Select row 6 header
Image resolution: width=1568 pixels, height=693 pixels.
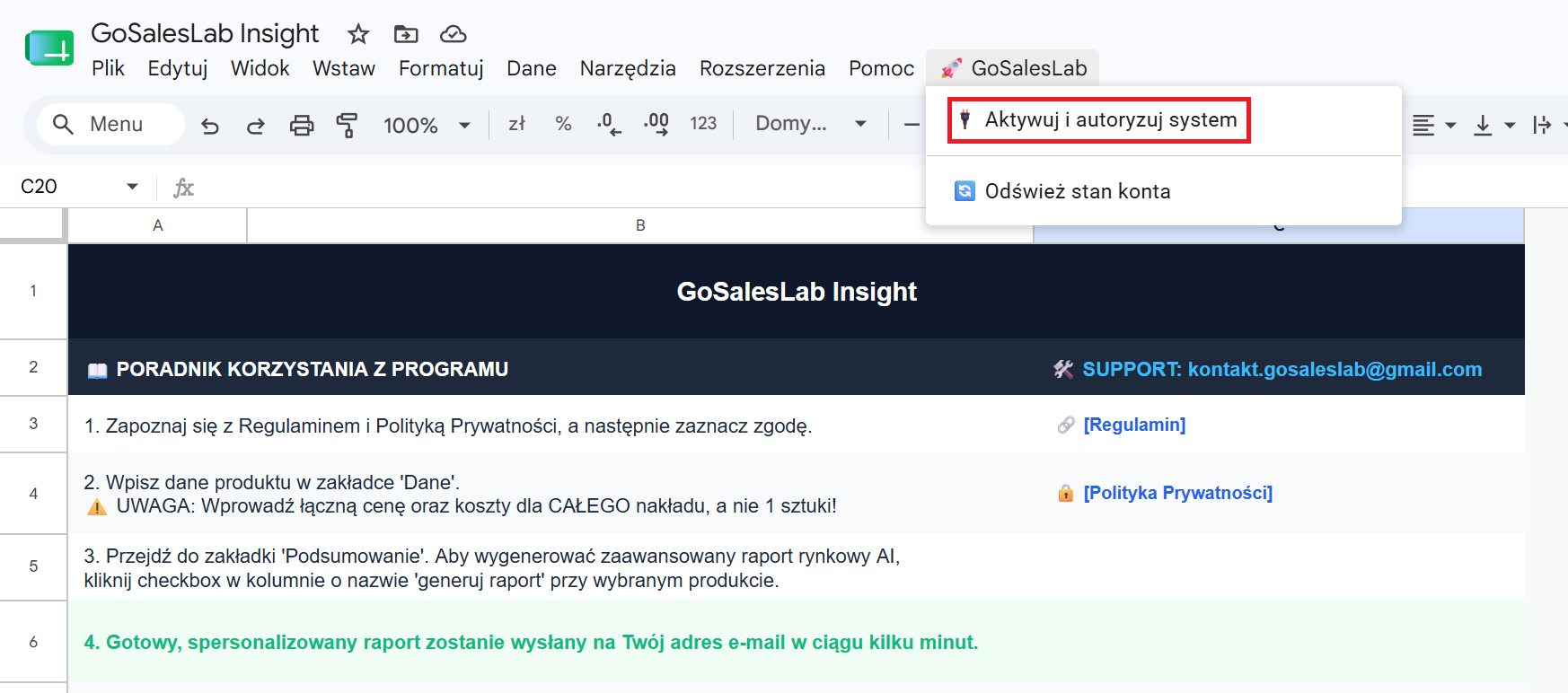pos(33,642)
